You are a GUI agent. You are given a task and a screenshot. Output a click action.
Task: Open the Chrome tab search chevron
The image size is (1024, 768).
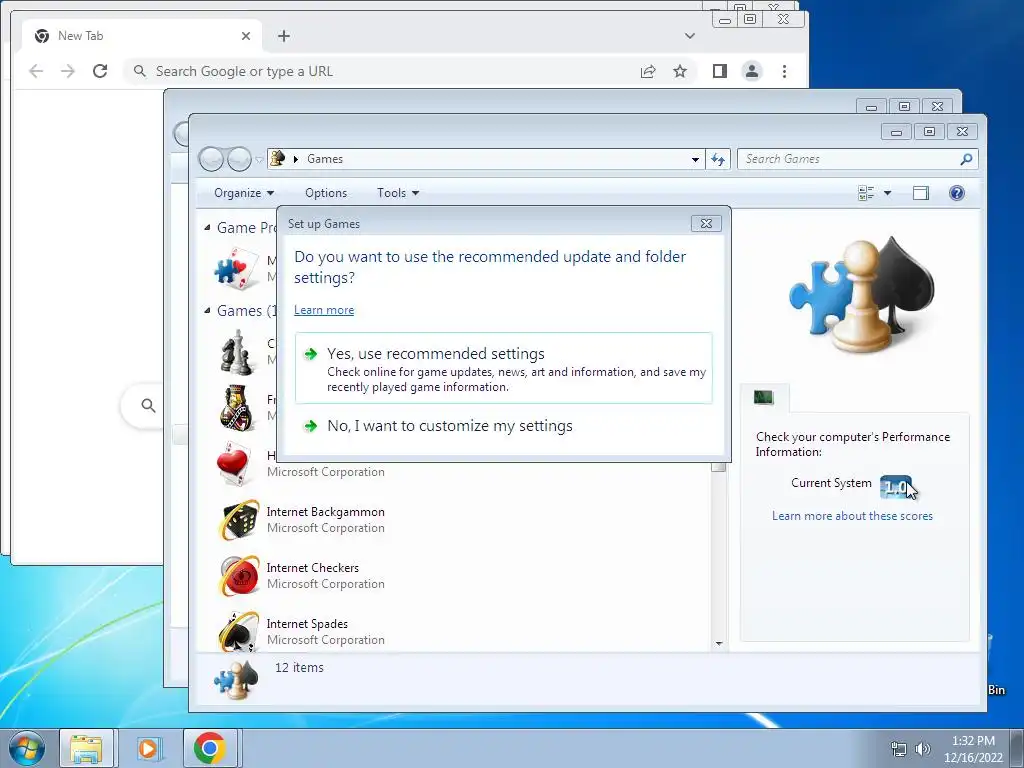tap(690, 36)
